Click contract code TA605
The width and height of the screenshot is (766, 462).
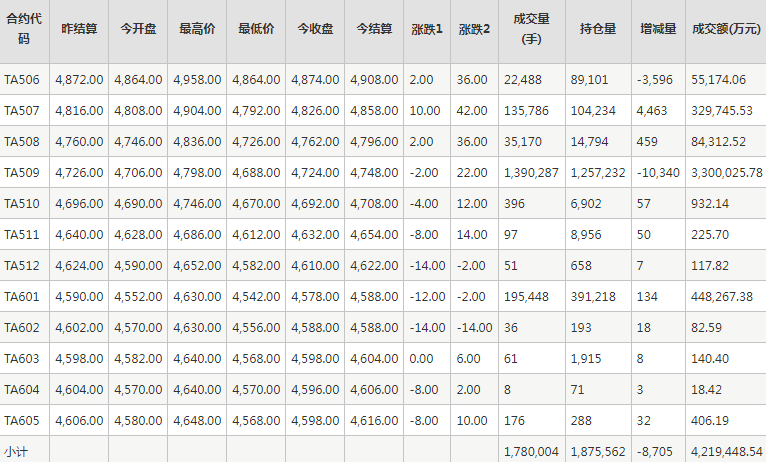pyautogui.click(x=22, y=421)
